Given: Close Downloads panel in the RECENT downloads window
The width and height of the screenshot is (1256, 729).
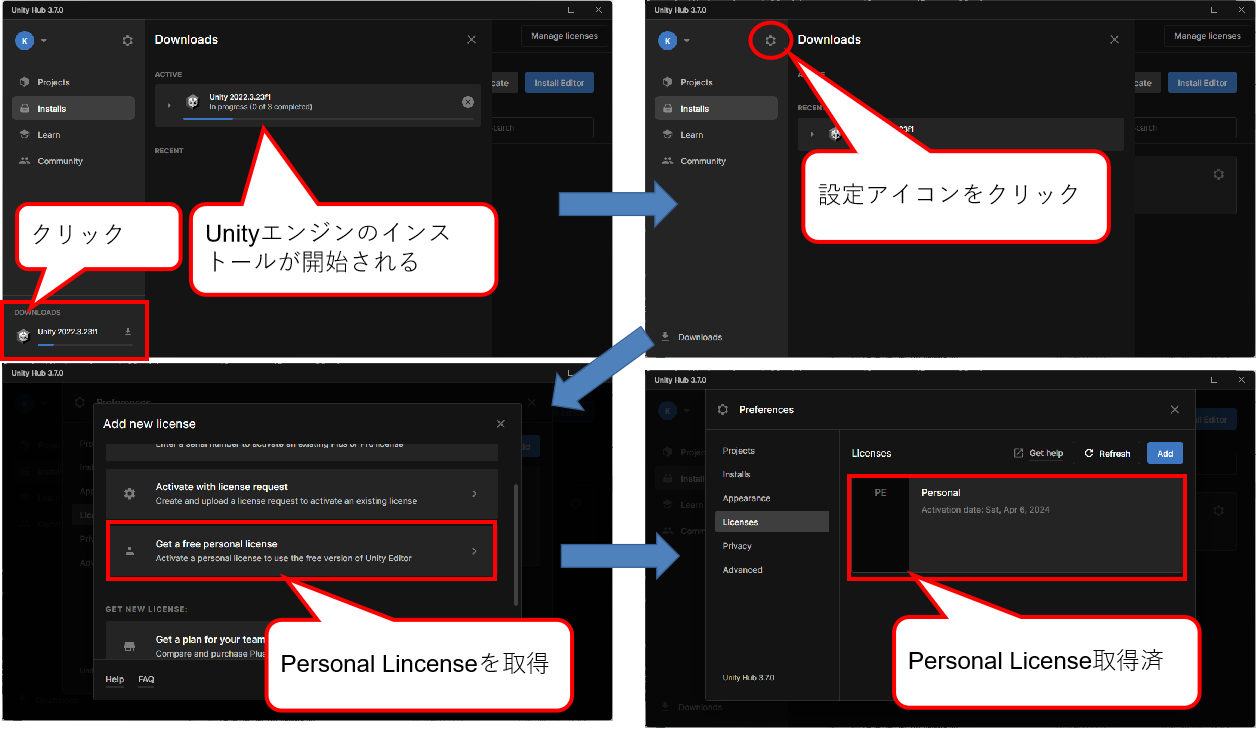Looking at the screenshot, I should tap(1115, 40).
